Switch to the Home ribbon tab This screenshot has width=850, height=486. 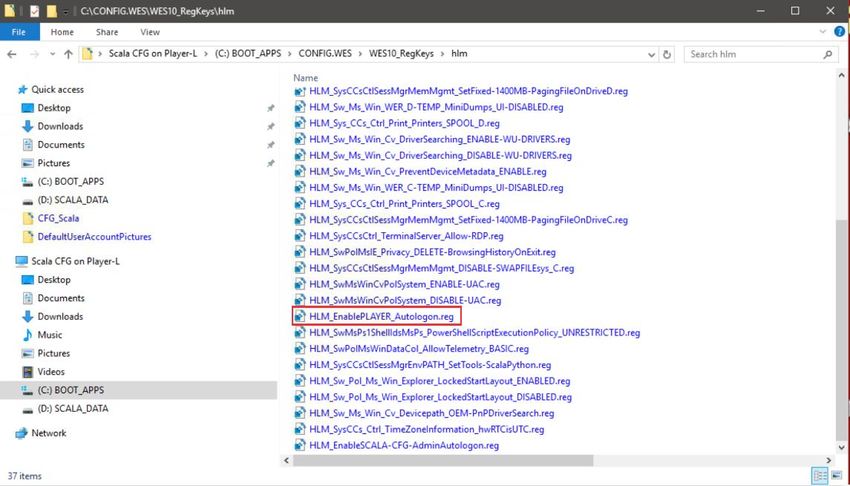coord(62,32)
